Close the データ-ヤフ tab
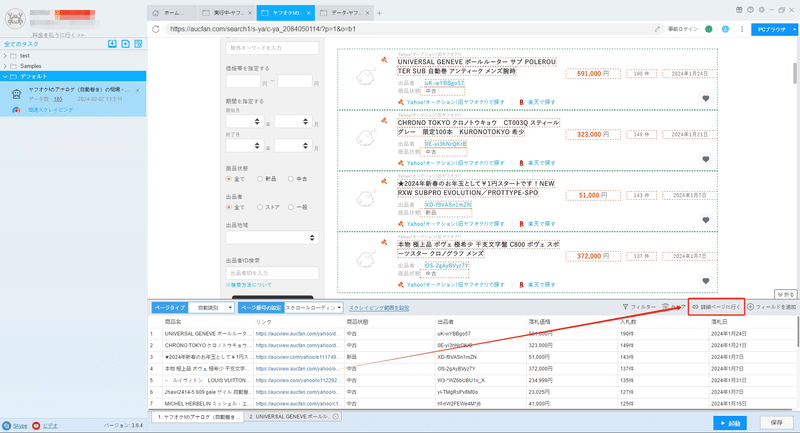The image size is (800, 433). point(367,13)
